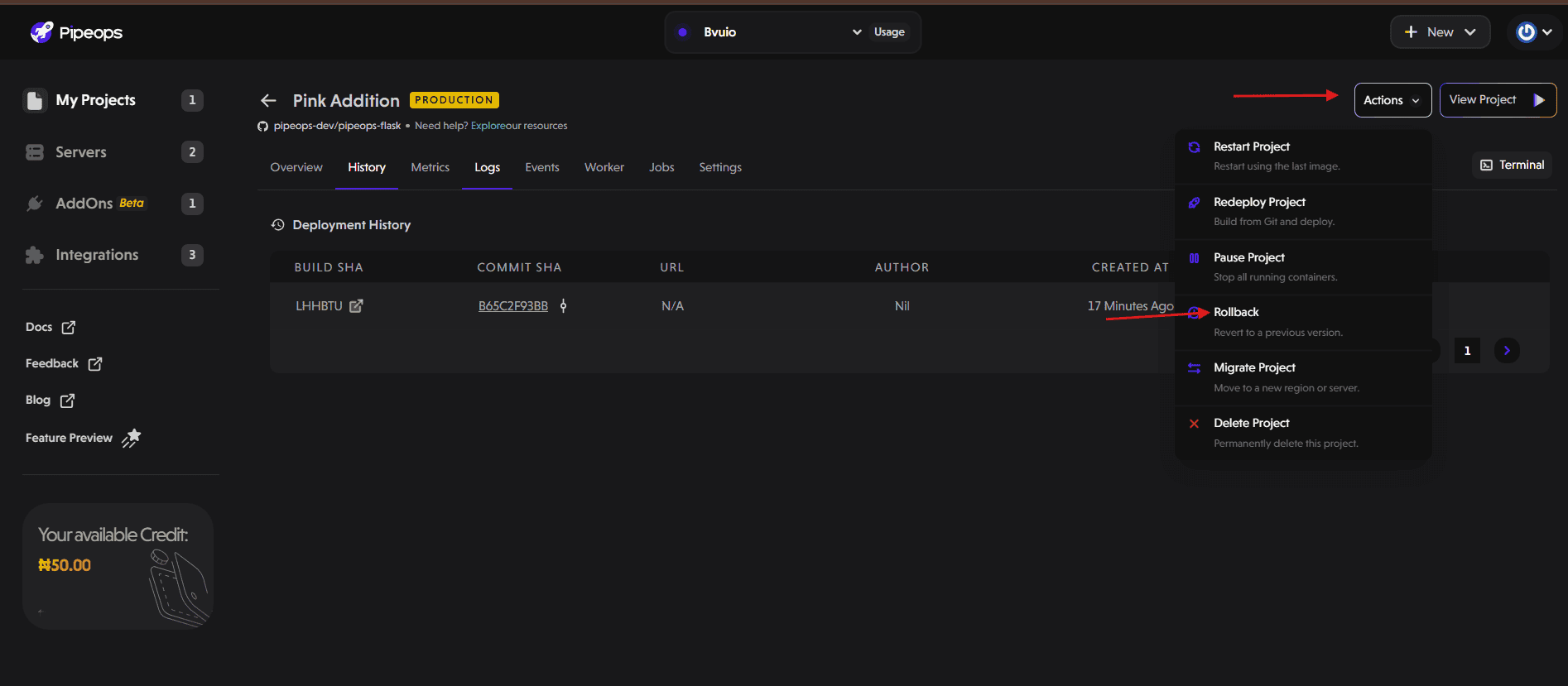Click the My Projects count badge

tap(192, 100)
